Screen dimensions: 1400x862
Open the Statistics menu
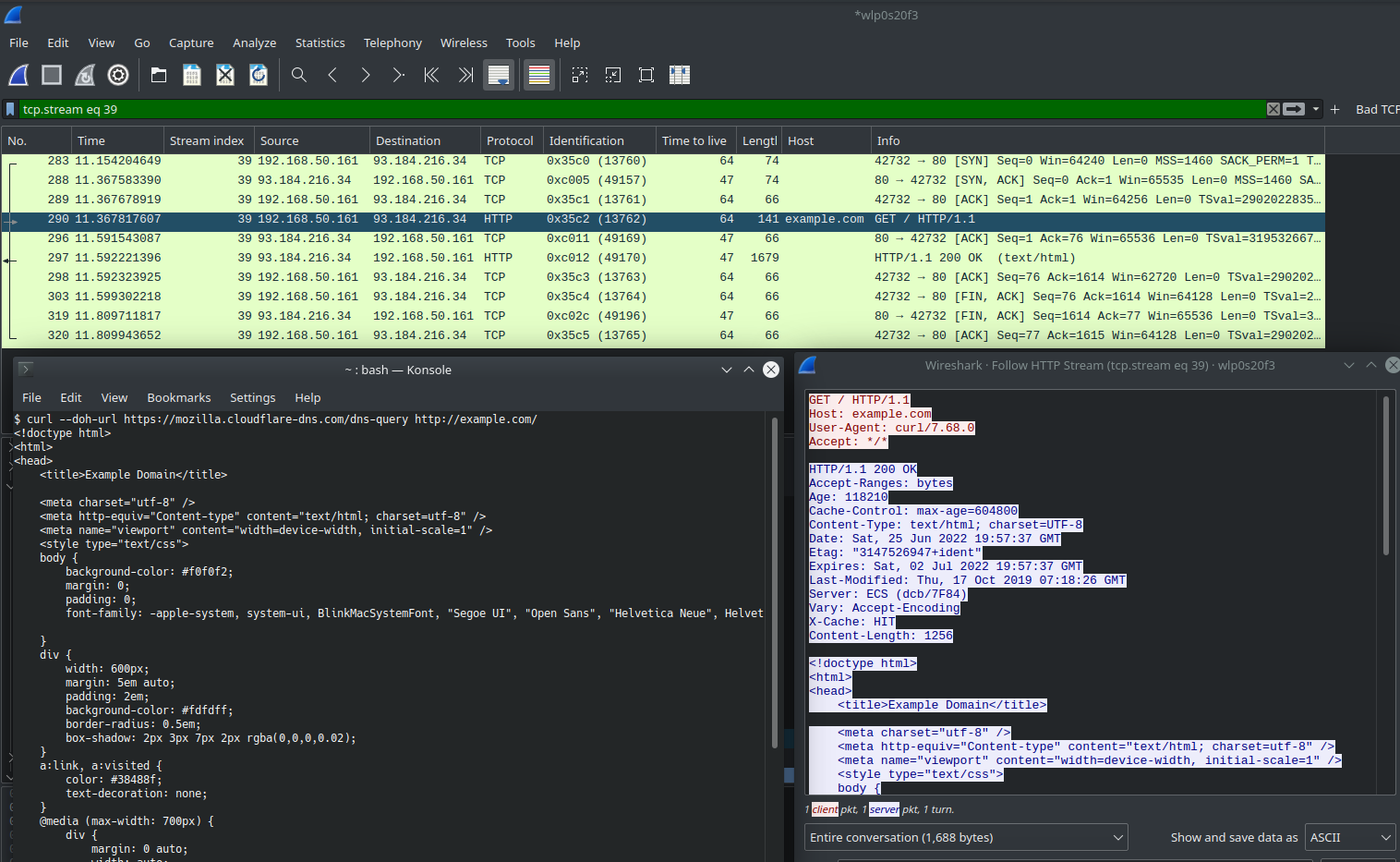[x=320, y=43]
